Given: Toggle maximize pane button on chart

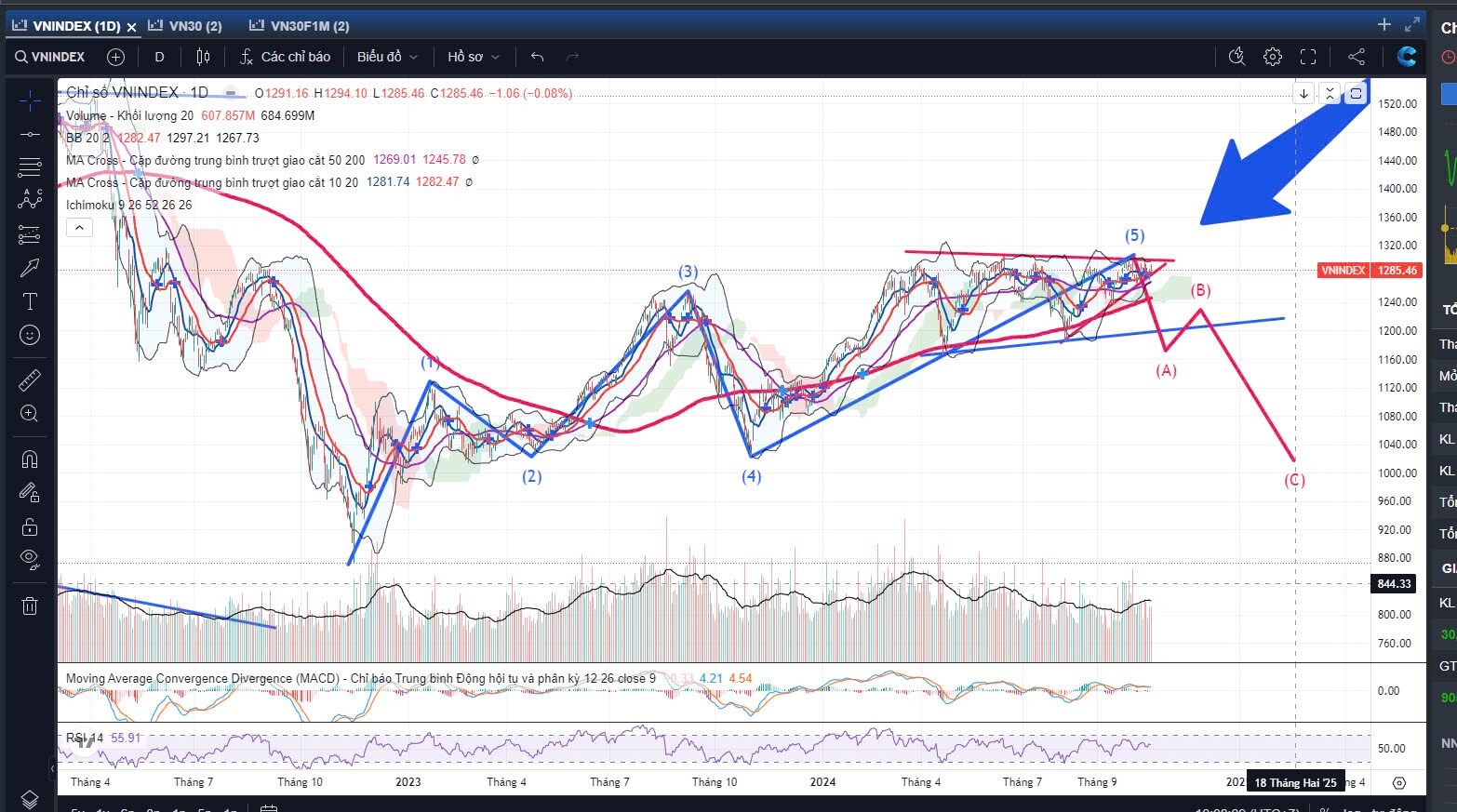Looking at the screenshot, I should [1357, 93].
